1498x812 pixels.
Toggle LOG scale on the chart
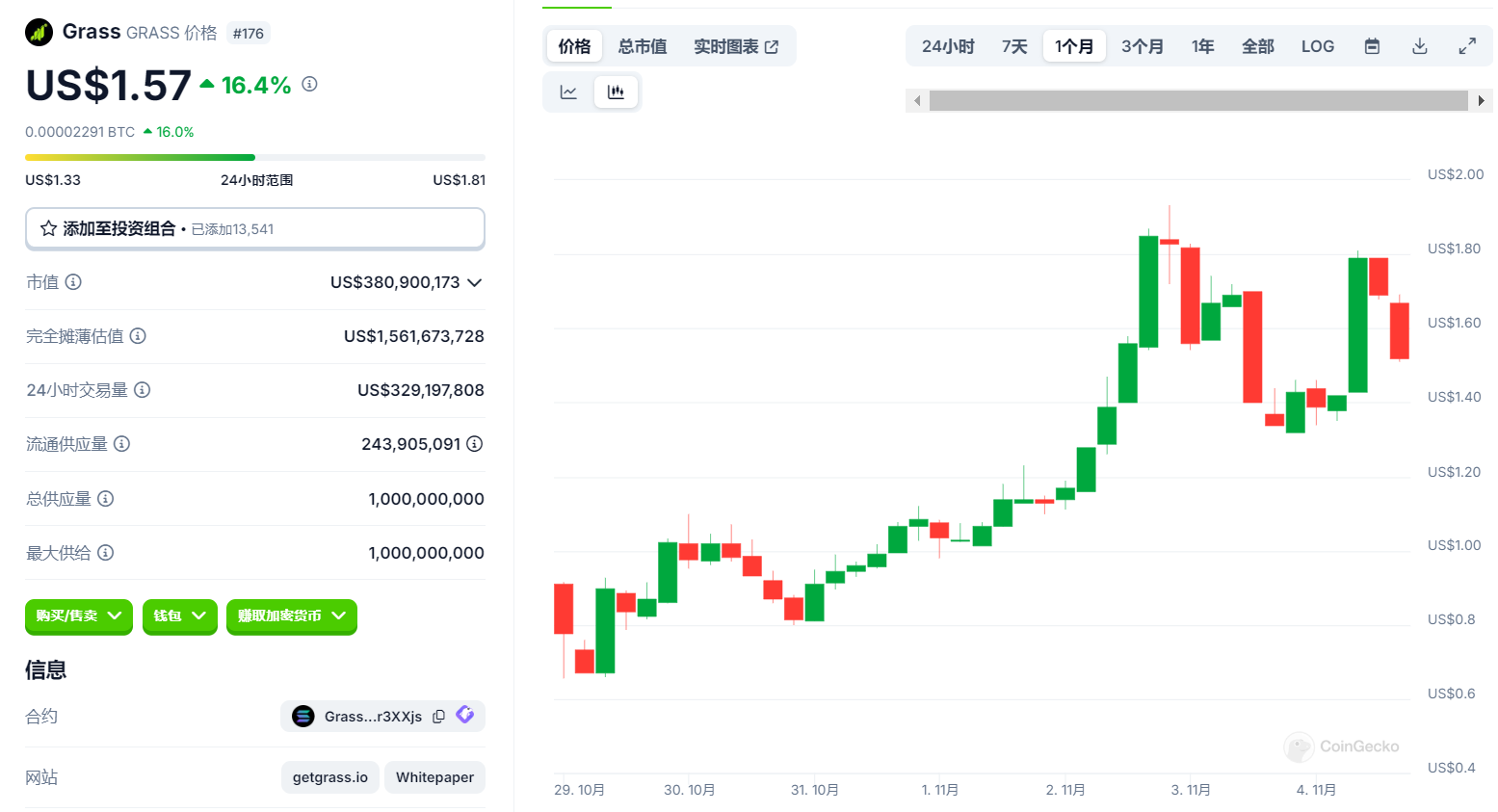[x=1318, y=46]
